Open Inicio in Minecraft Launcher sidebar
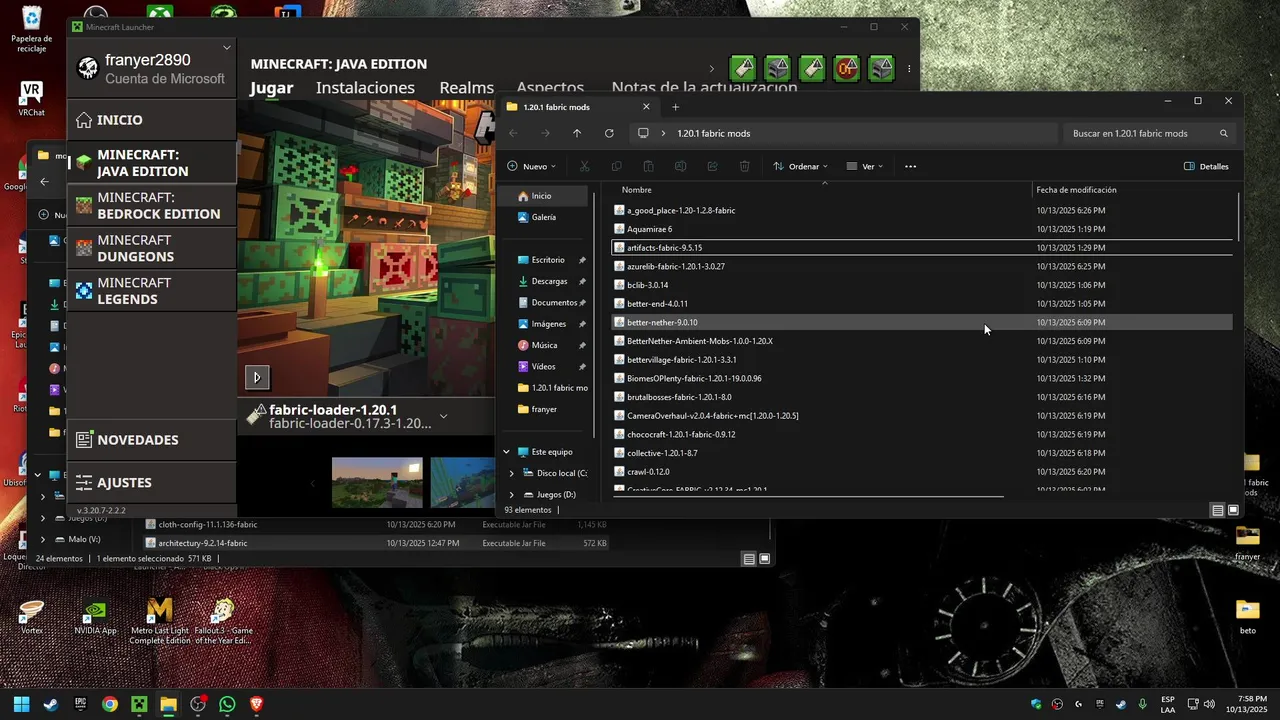Viewport: 1280px width, 720px height. [x=151, y=120]
